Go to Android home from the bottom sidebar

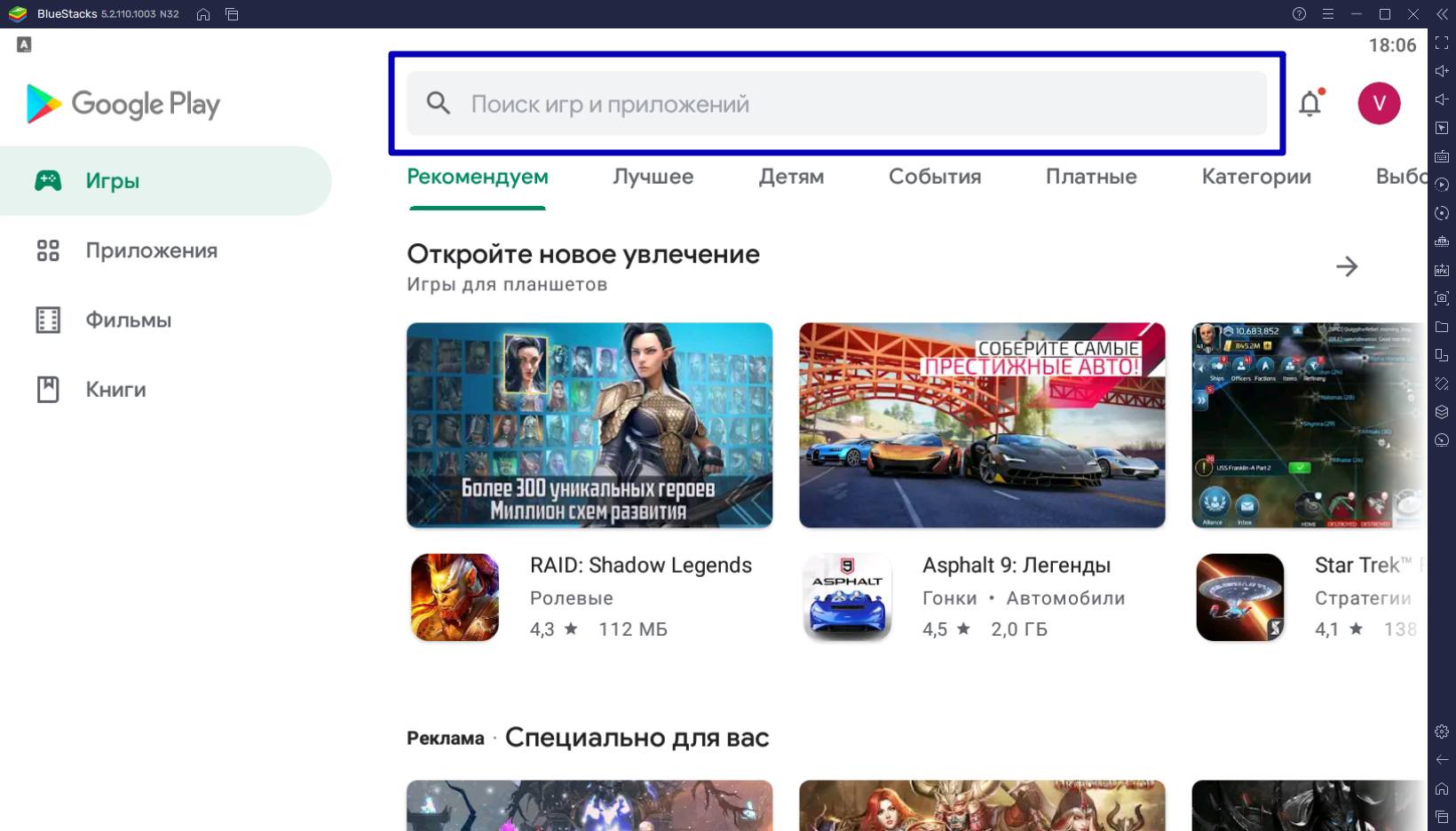pos(1442,788)
